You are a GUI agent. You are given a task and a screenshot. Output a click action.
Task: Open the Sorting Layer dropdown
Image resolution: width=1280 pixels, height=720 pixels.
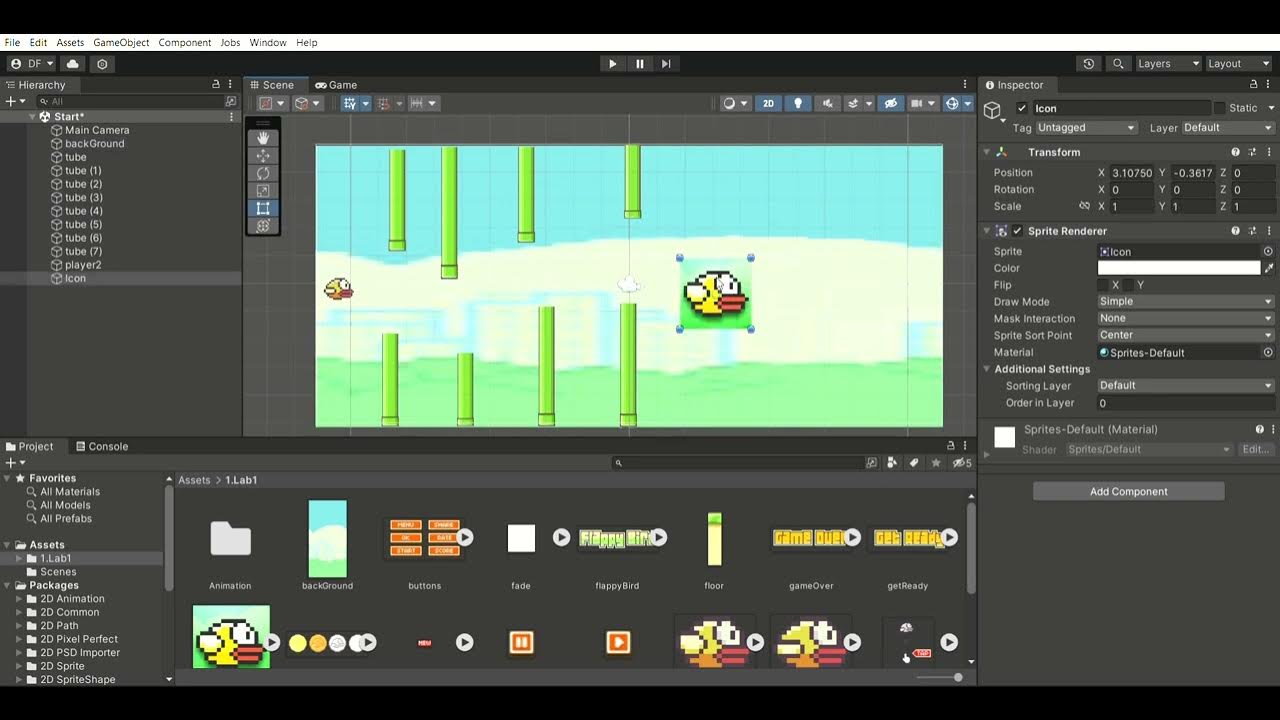(1186, 386)
